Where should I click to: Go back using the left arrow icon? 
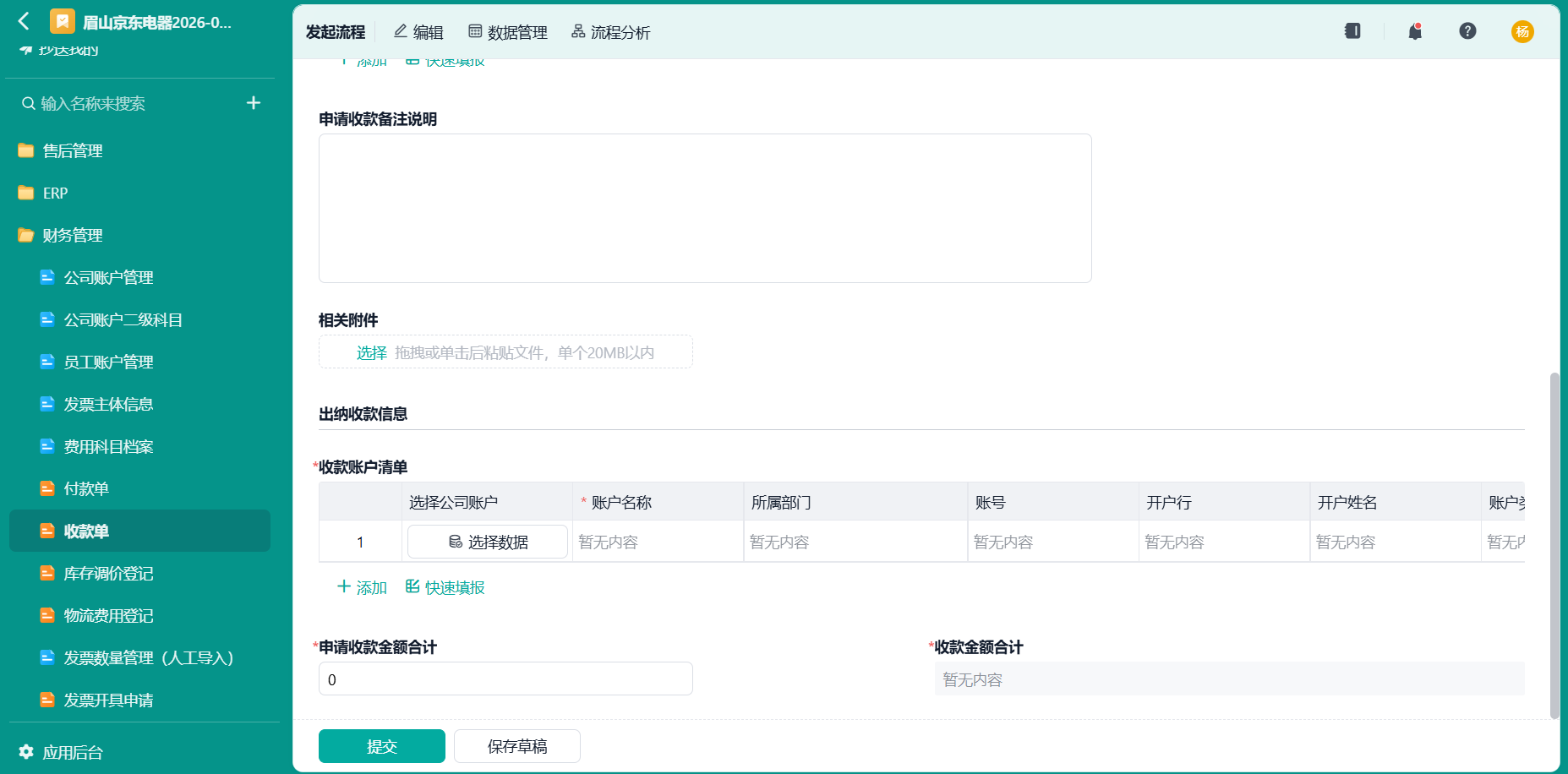click(x=24, y=21)
